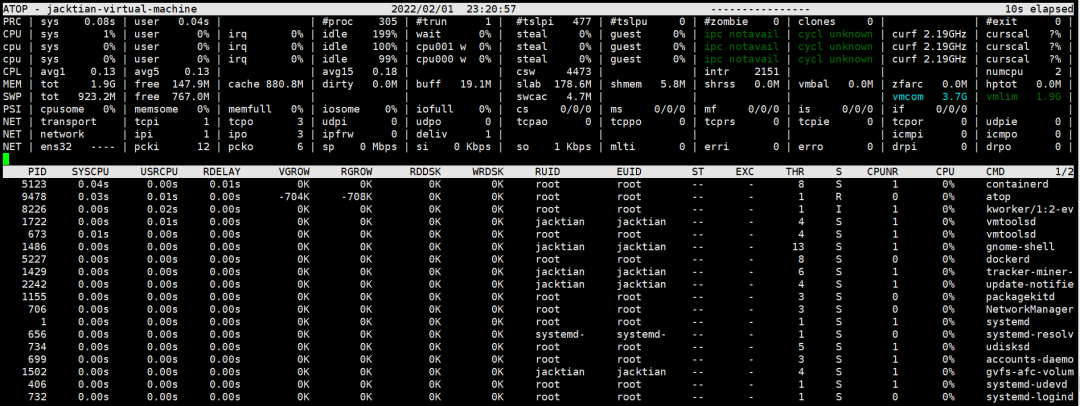
Task: Click the pcki 12 packet count
Action: click(x=172, y=147)
